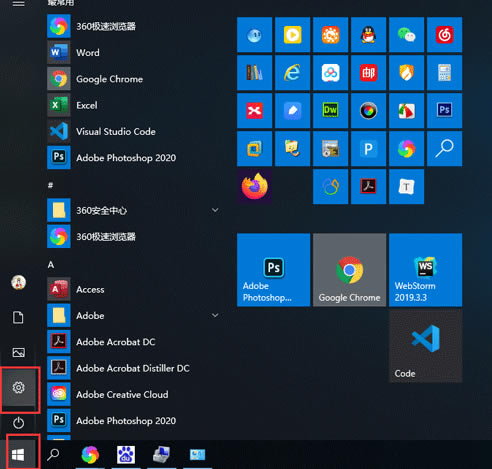Launch the VMware overlapping squares tile
The image size is (492, 469).
point(254,149)
